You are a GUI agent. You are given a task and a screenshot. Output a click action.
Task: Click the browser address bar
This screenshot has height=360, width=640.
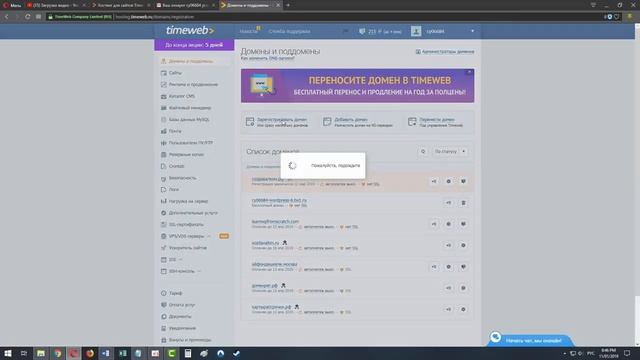click(322, 17)
